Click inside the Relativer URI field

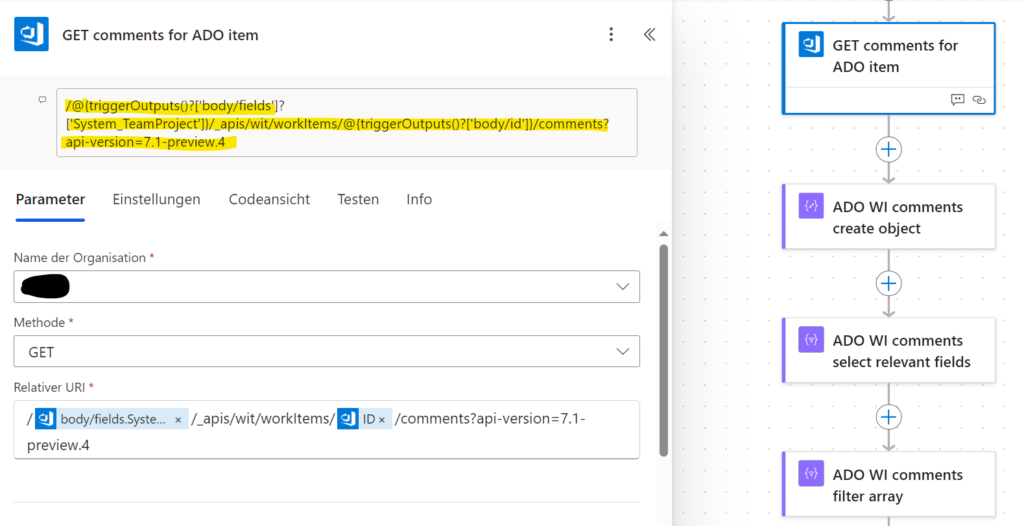pyautogui.click(x=327, y=429)
